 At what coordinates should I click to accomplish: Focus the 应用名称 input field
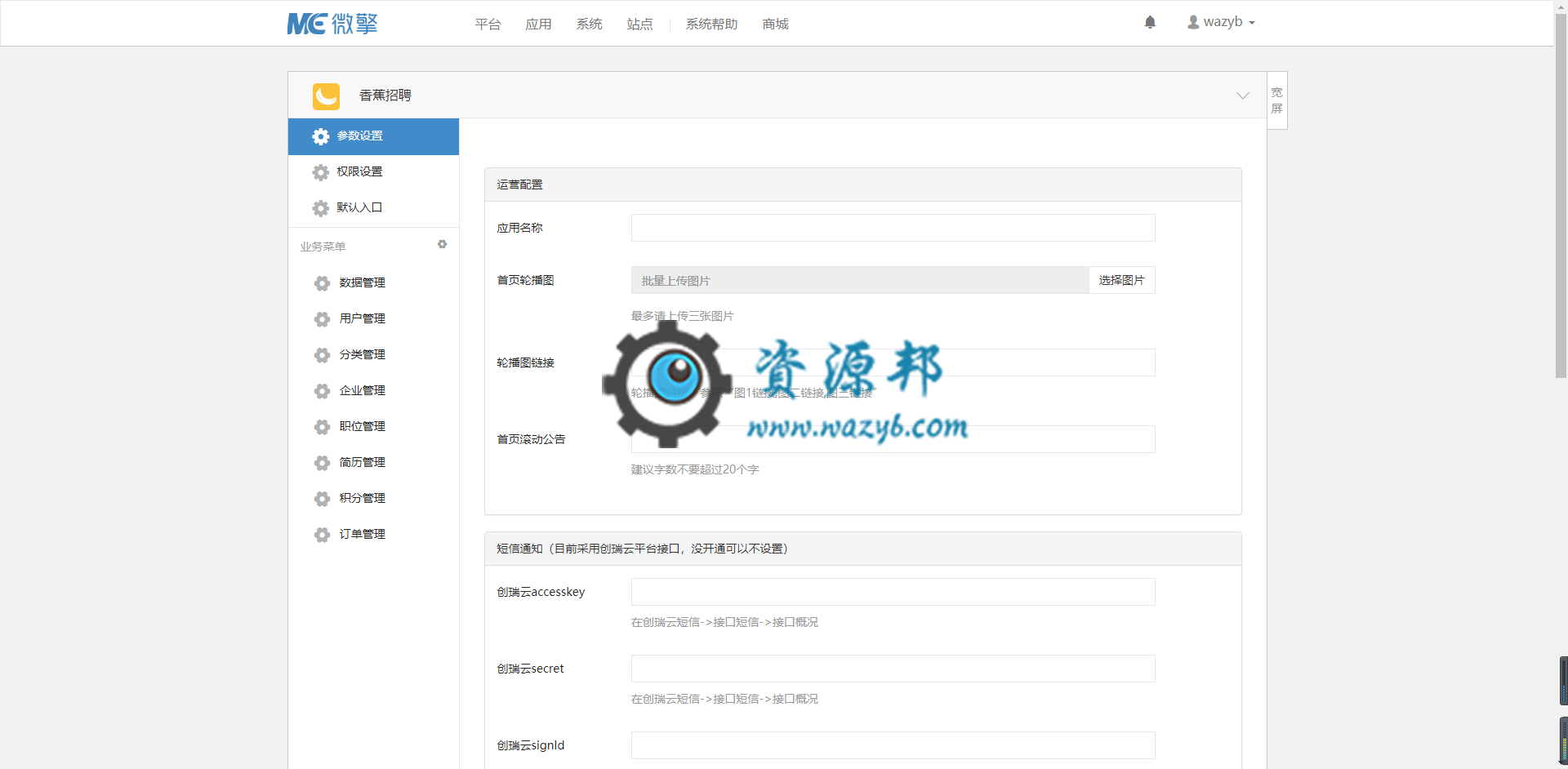pyautogui.click(x=893, y=228)
